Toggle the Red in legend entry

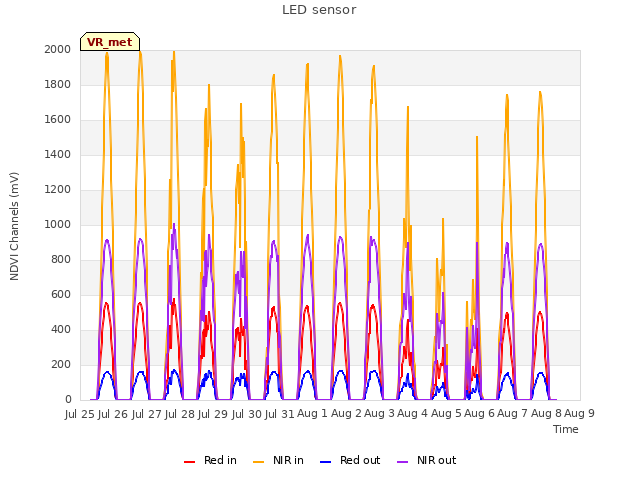211,460
